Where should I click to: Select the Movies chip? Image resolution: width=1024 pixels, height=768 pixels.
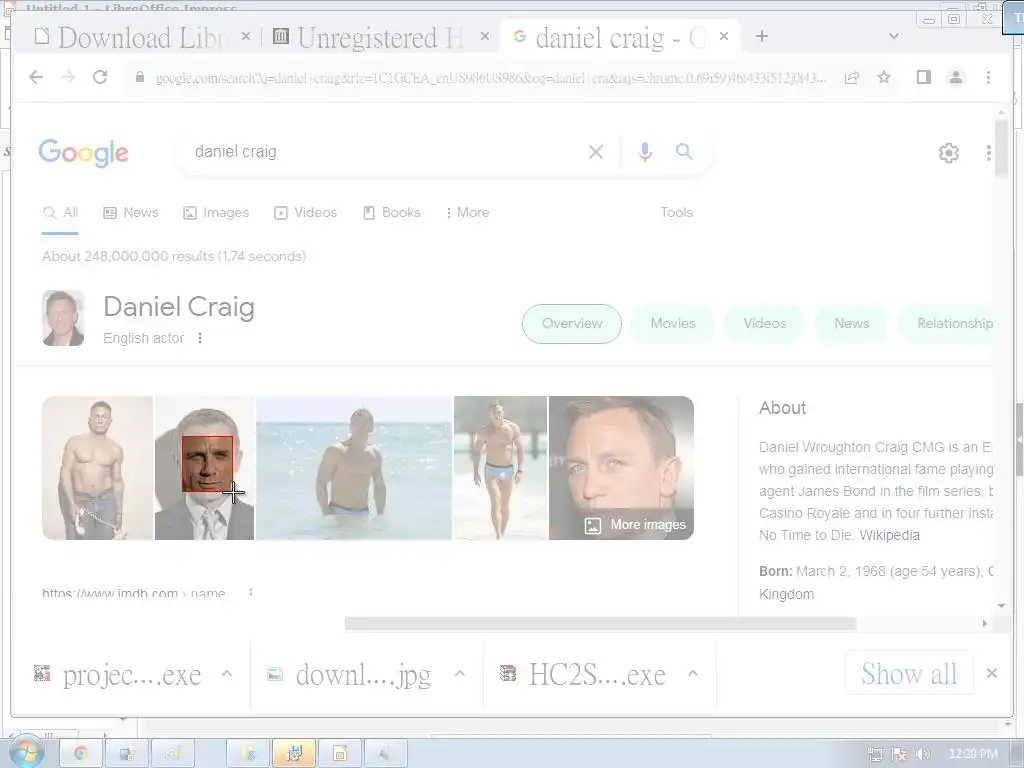(673, 323)
